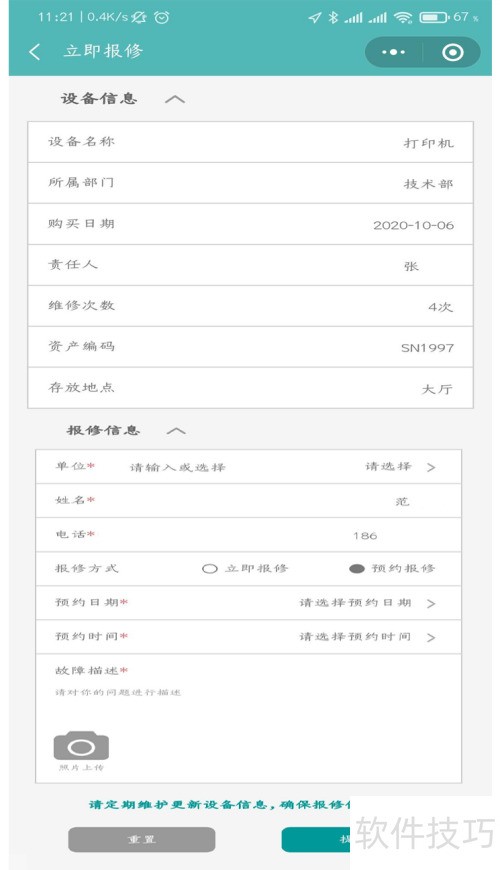
Task: Open the 请选择预约时间 picker
Action: coord(367,637)
